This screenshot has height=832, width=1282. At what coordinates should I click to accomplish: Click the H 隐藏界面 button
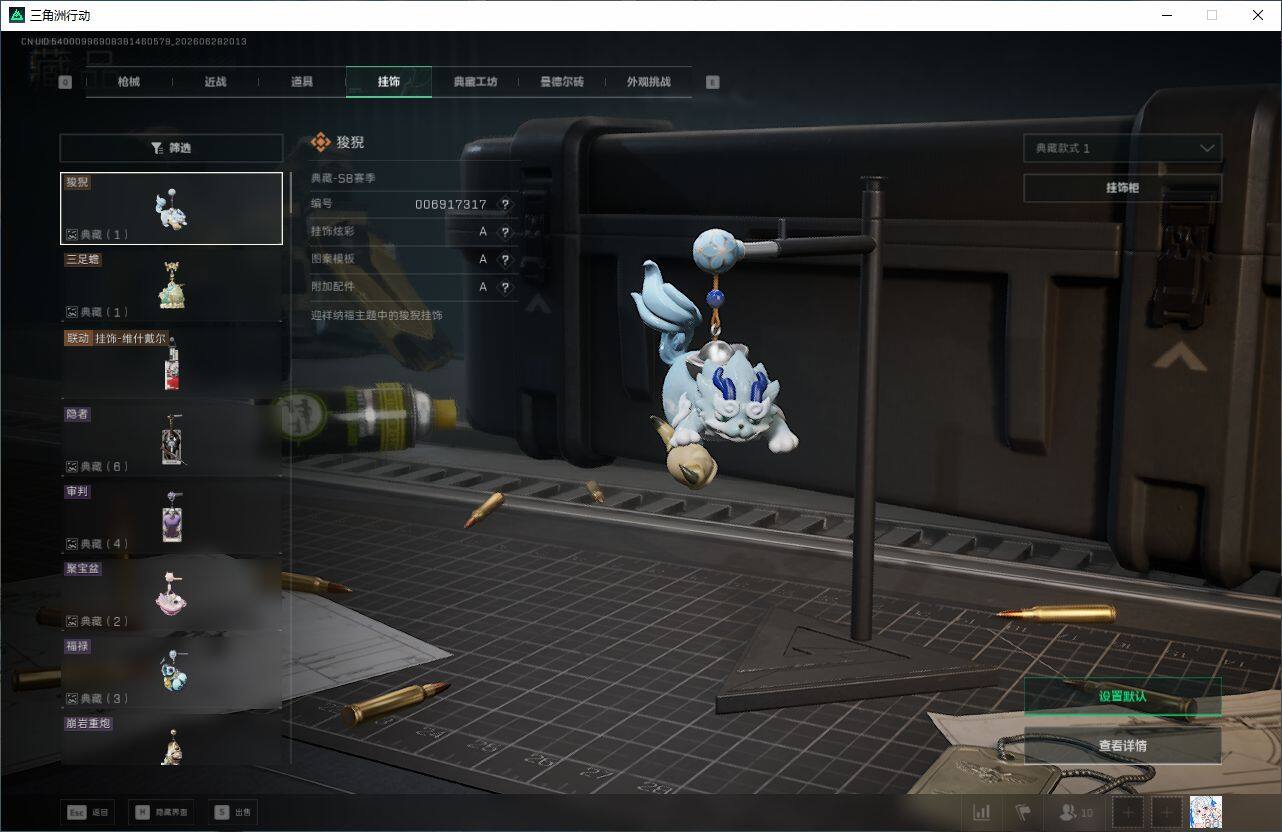[x=160, y=813]
